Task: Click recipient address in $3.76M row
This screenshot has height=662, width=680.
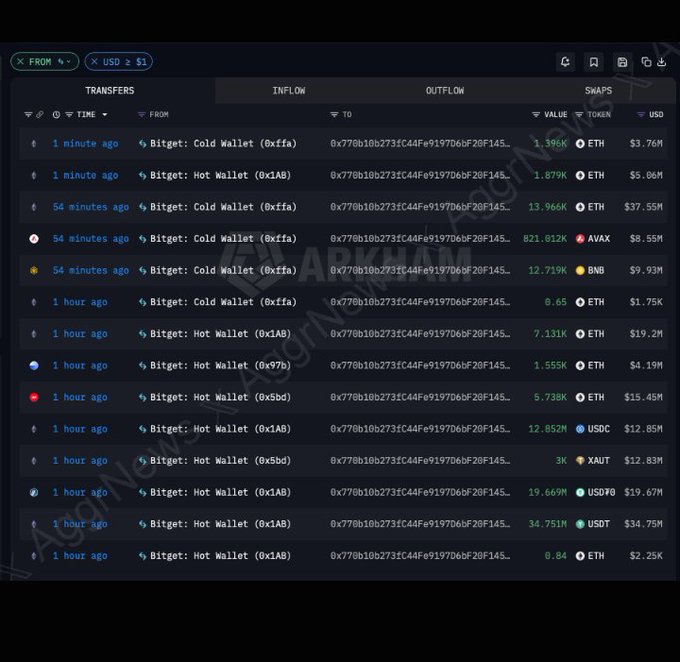Action: (x=420, y=144)
